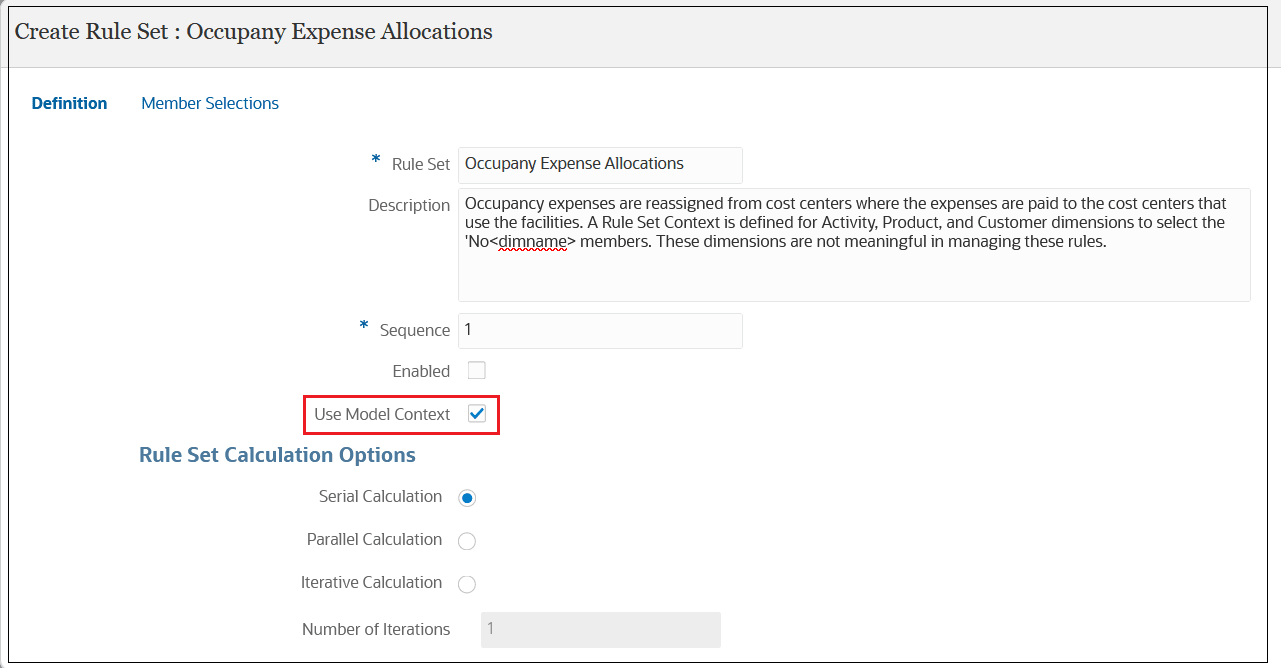The width and height of the screenshot is (1281, 668).
Task: Choose Parallel Calculation mode
Action: click(467, 539)
